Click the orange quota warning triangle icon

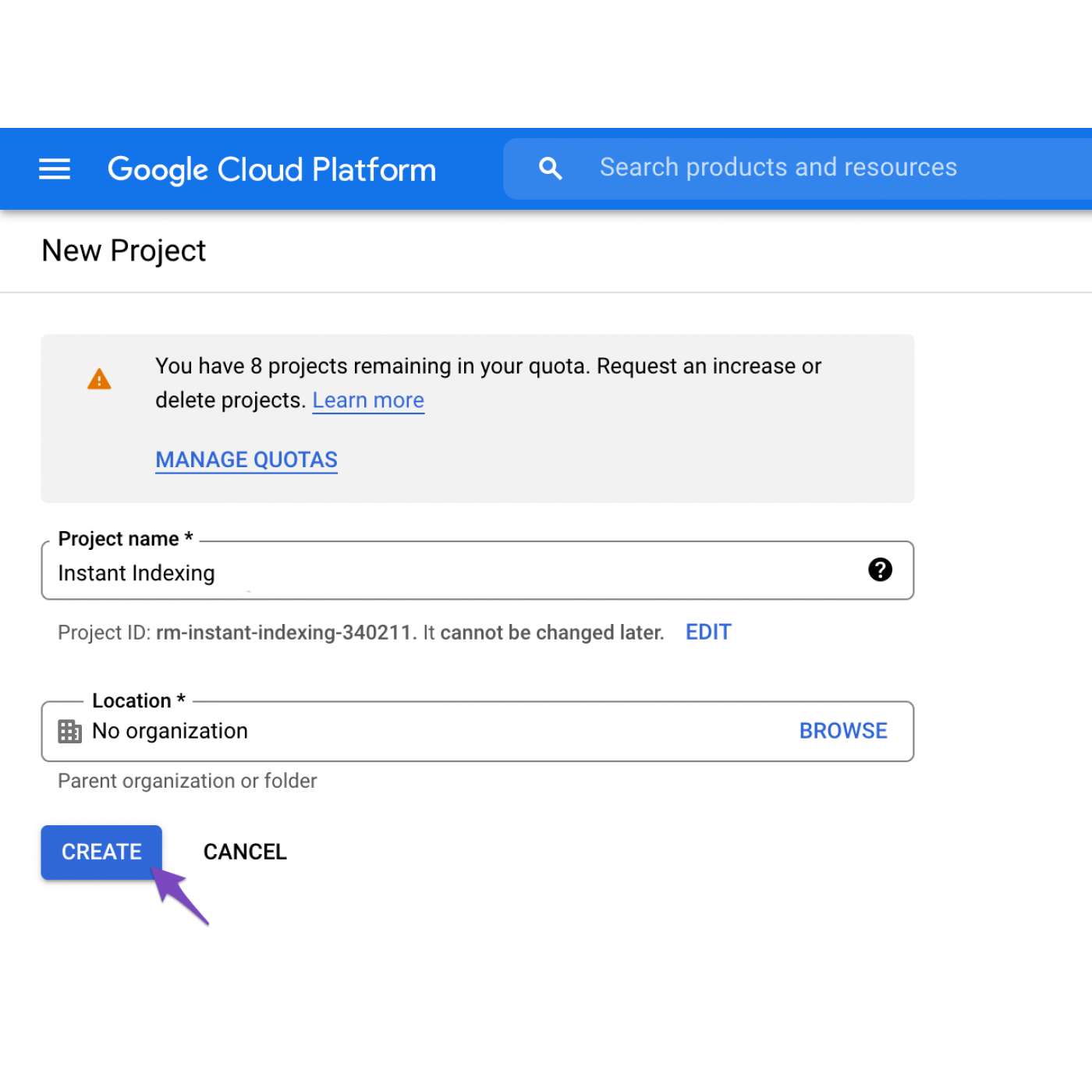pyautogui.click(x=99, y=380)
